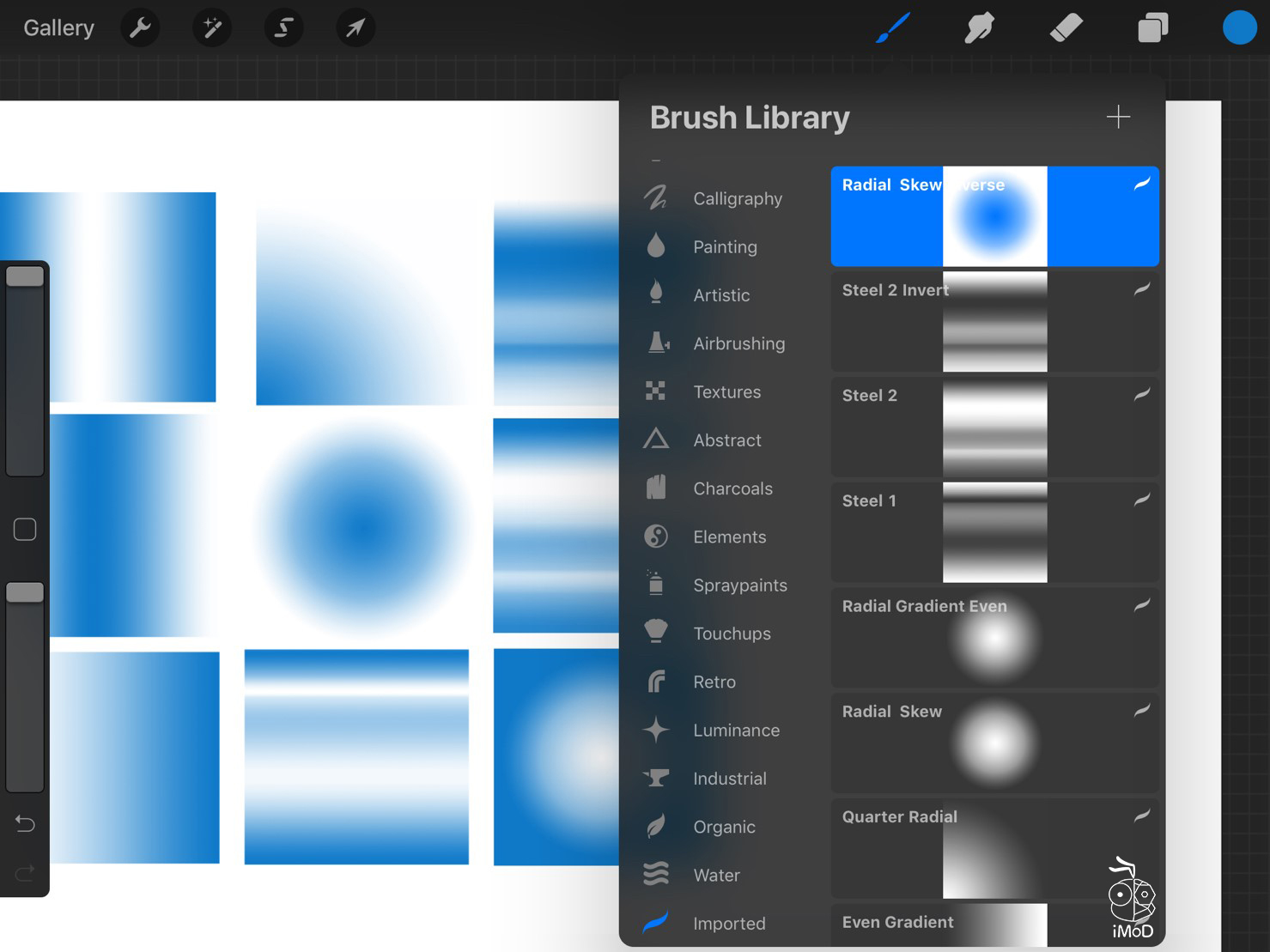Activate the Selection tool
Image resolution: width=1270 pixels, height=952 pixels.
click(283, 28)
